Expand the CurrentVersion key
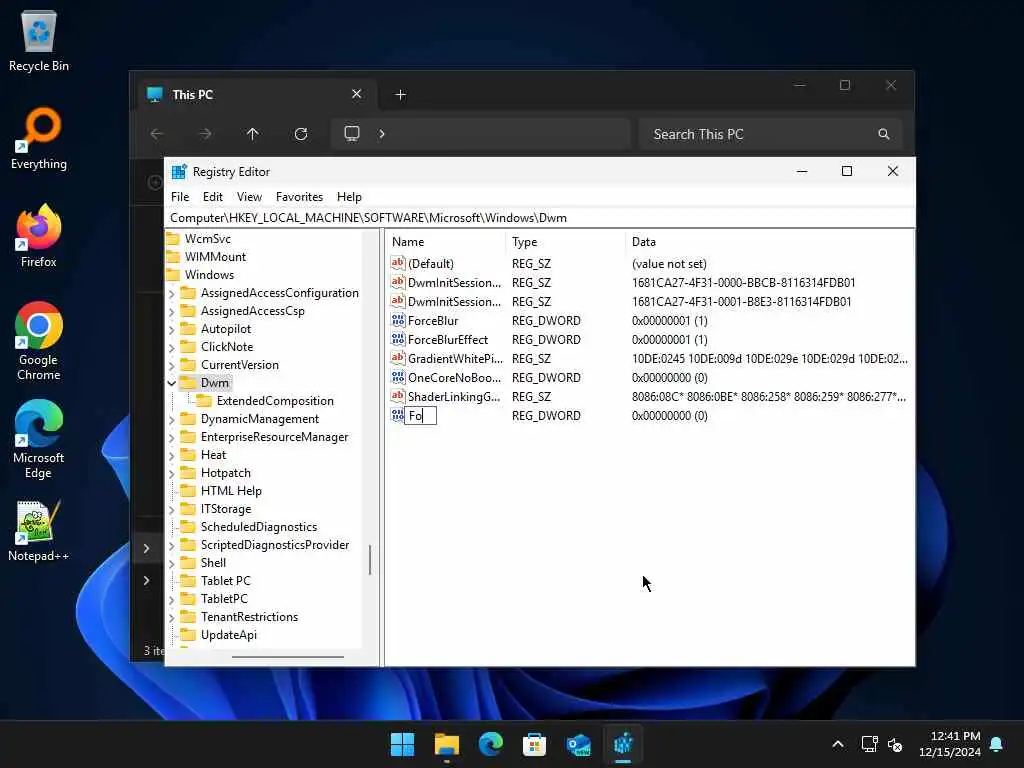Image resolution: width=1024 pixels, height=768 pixels. coord(172,365)
